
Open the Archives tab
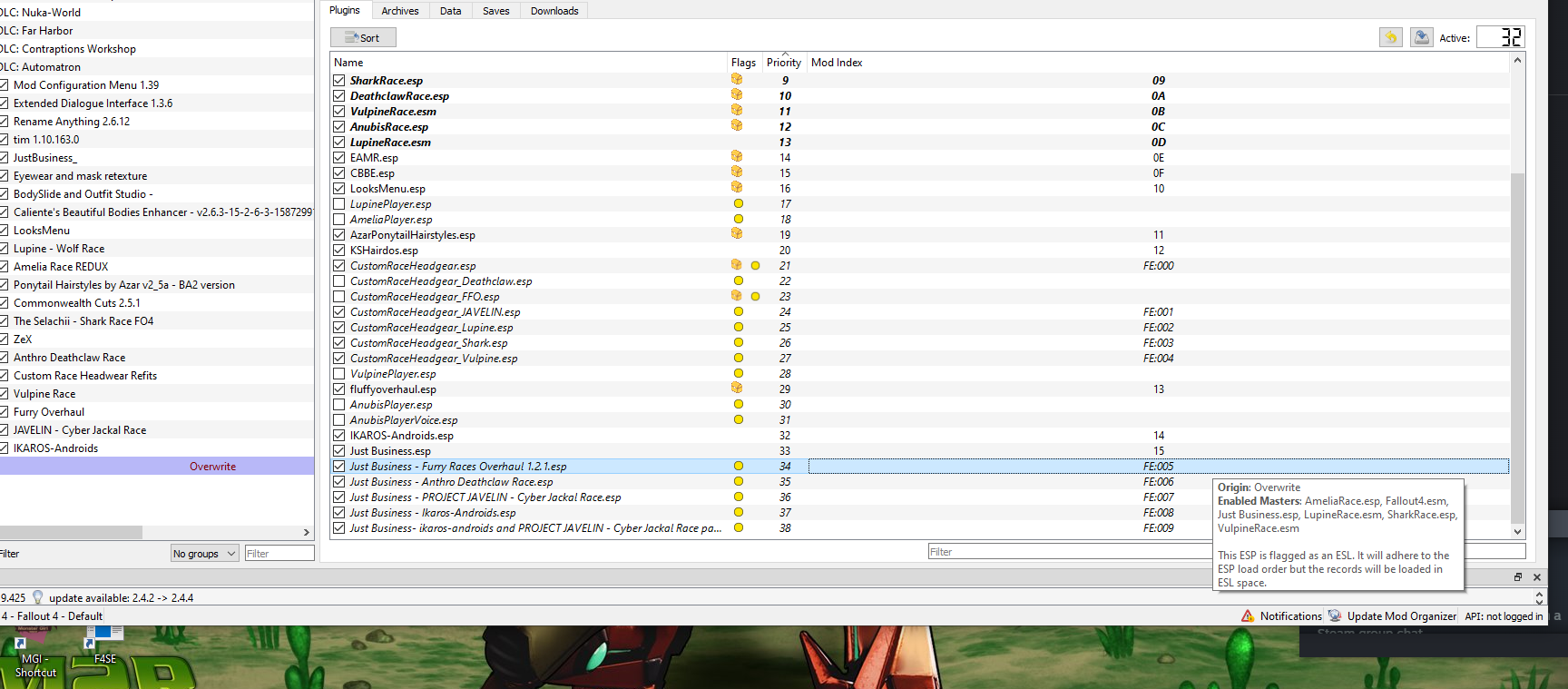tap(400, 11)
